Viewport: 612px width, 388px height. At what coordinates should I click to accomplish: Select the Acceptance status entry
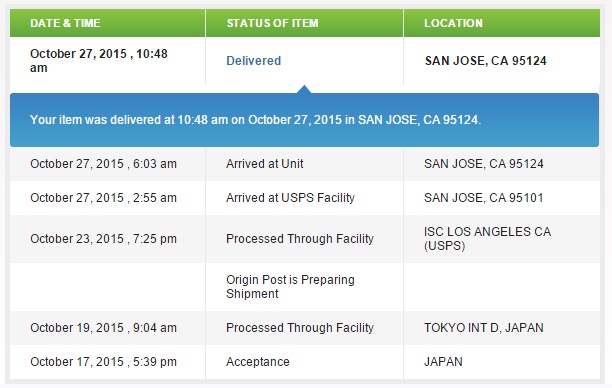point(258,361)
